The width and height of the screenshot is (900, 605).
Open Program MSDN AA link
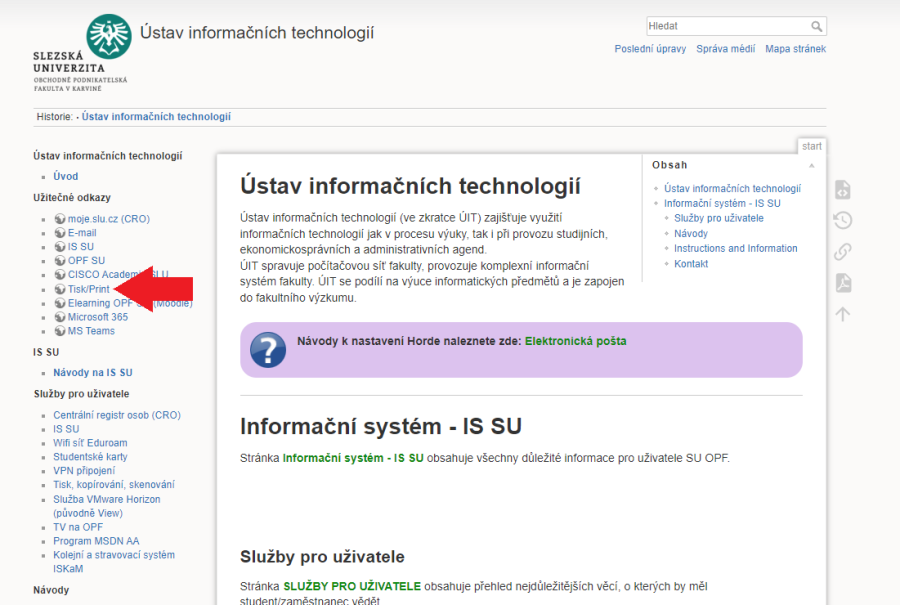coord(96,541)
